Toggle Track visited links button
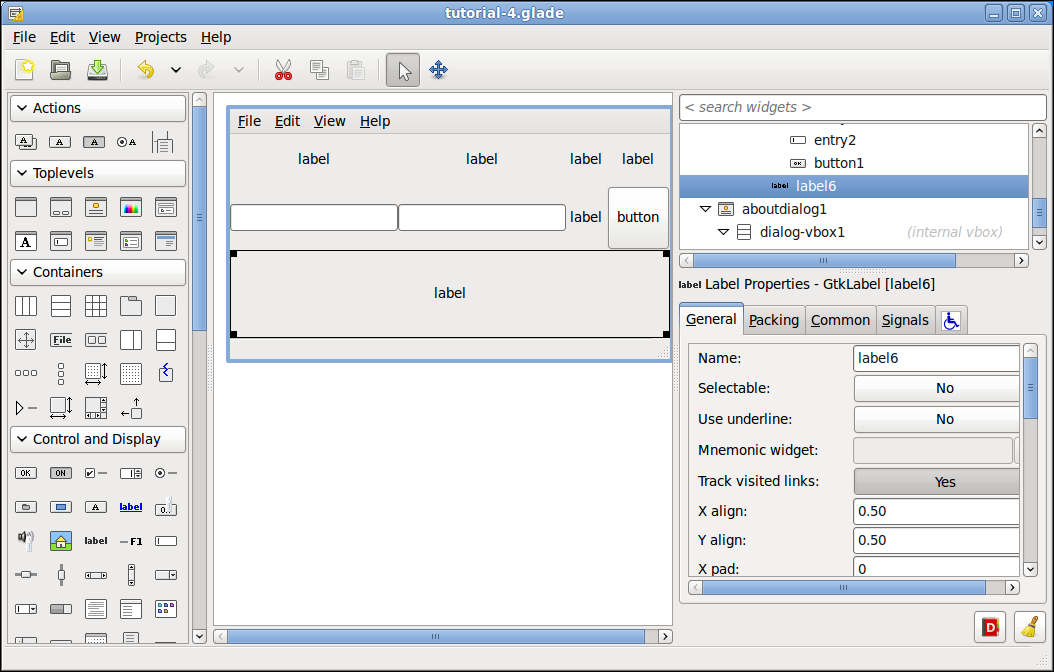1054x672 pixels. click(x=936, y=482)
